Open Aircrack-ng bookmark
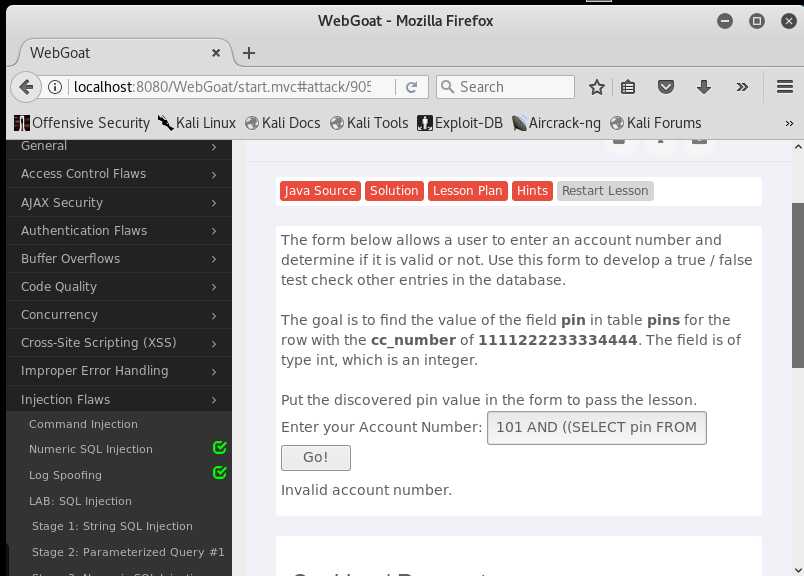This screenshot has height=576, width=804. click(x=556, y=123)
